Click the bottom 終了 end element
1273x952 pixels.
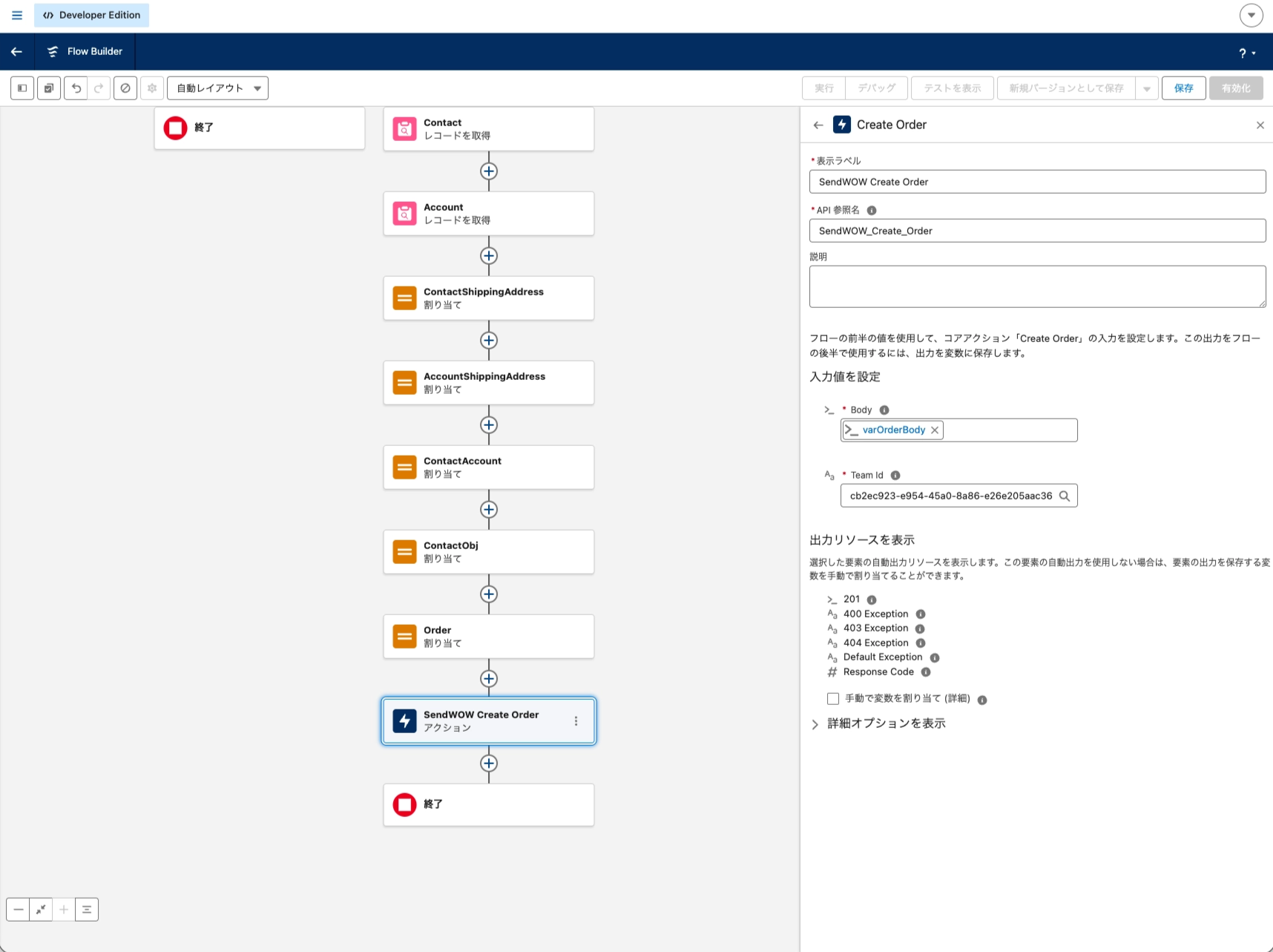point(488,805)
